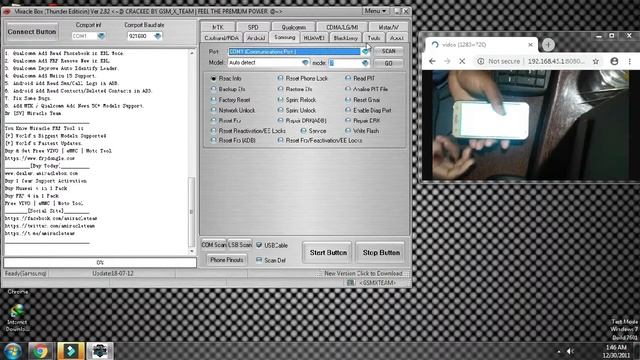
Task: Click Chrome forward arrow
Action: pos(447,61)
